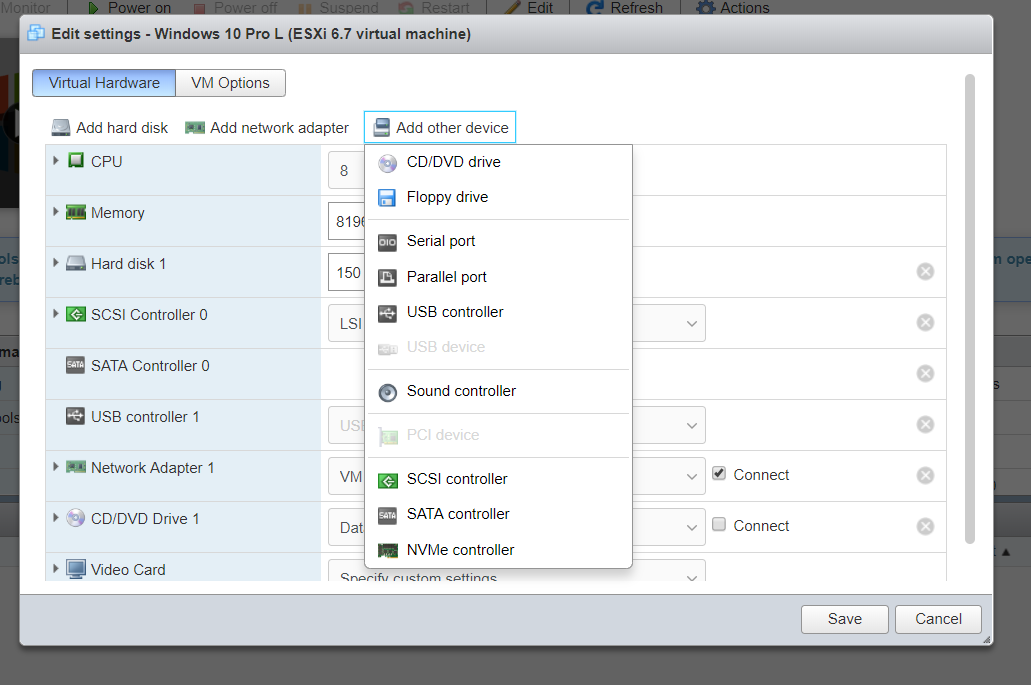Screen dimensions: 1031x685
Task: Choose CD/DVD drive from menu
Action: pyautogui.click(x=498, y=162)
